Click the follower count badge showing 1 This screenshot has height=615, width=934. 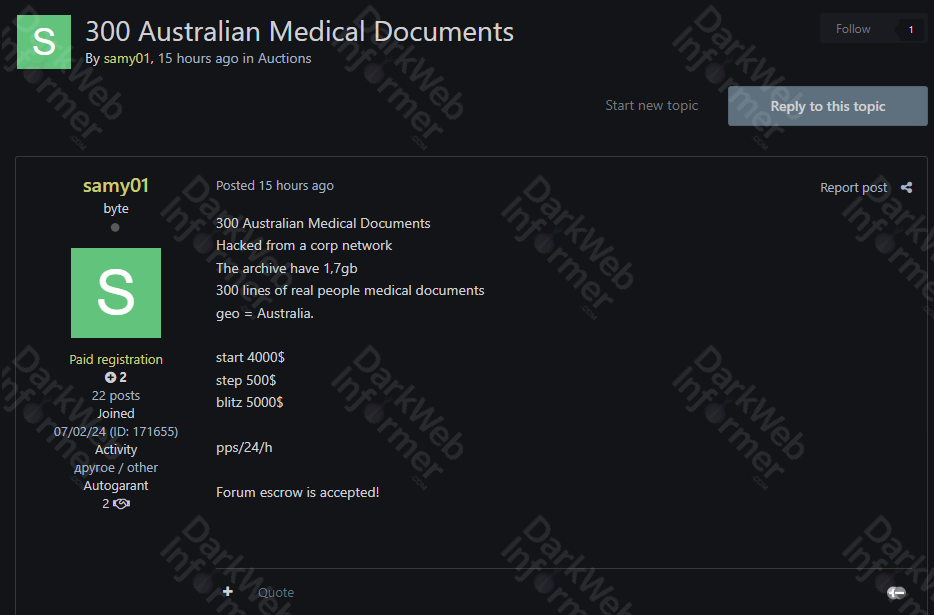pyautogui.click(x=910, y=30)
